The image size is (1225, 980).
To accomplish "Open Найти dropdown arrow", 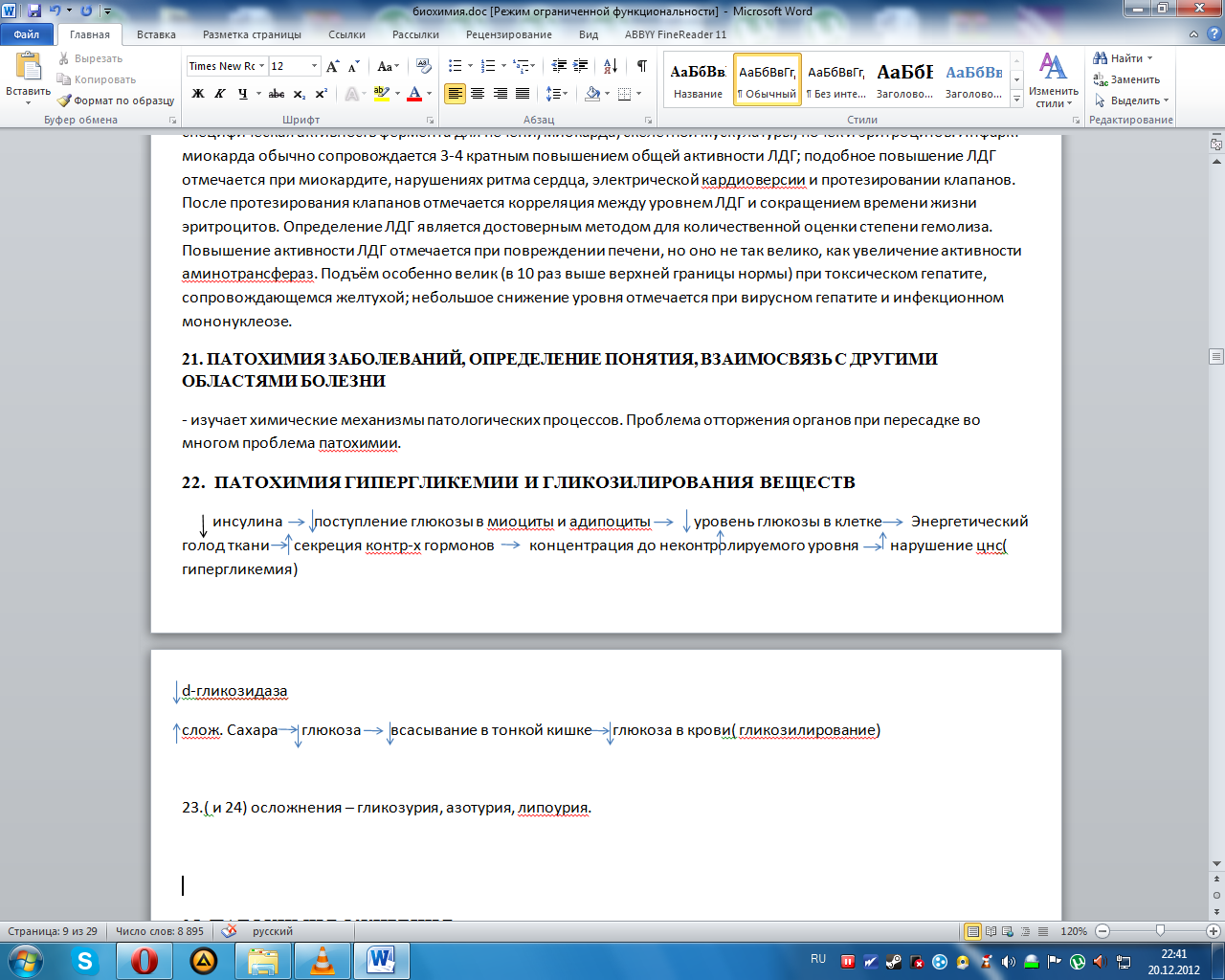I will click(x=1149, y=58).
